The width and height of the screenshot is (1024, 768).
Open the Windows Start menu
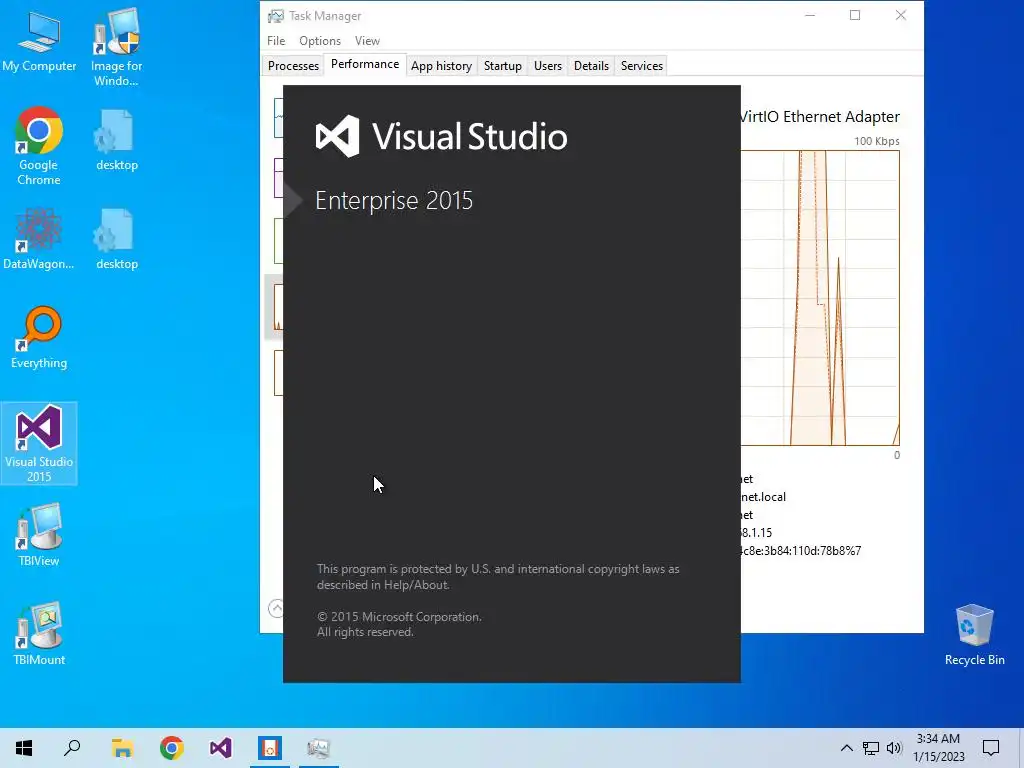tap(24, 748)
